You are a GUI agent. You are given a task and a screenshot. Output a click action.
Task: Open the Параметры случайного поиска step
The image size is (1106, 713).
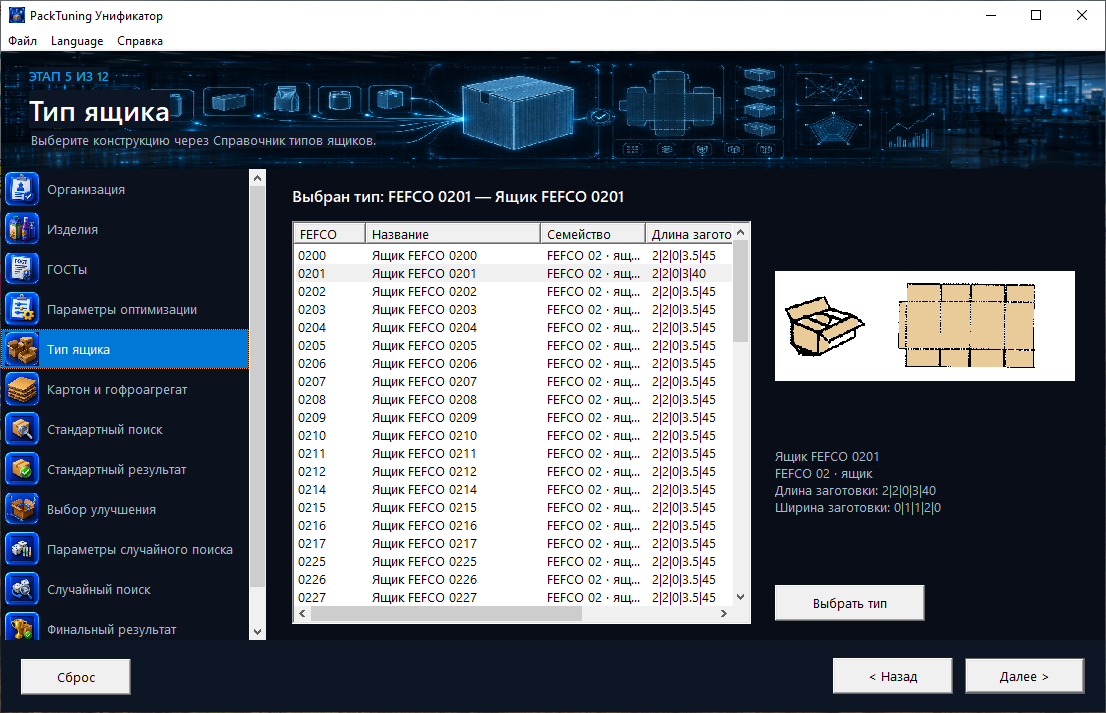tap(126, 549)
